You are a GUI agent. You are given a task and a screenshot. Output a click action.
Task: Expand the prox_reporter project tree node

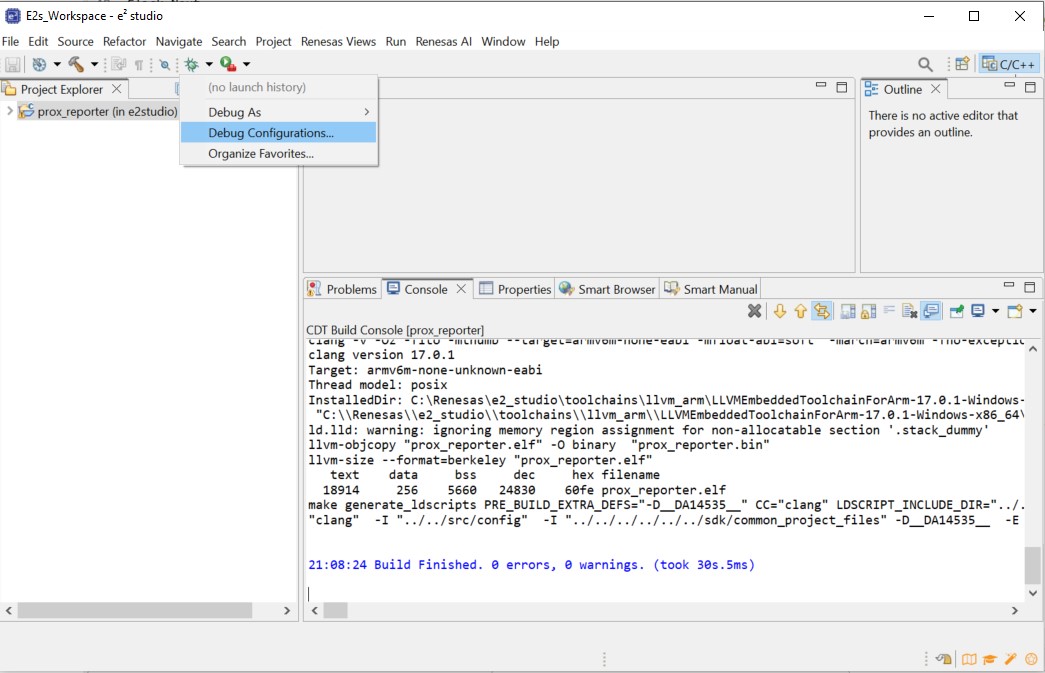(x=9, y=111)
